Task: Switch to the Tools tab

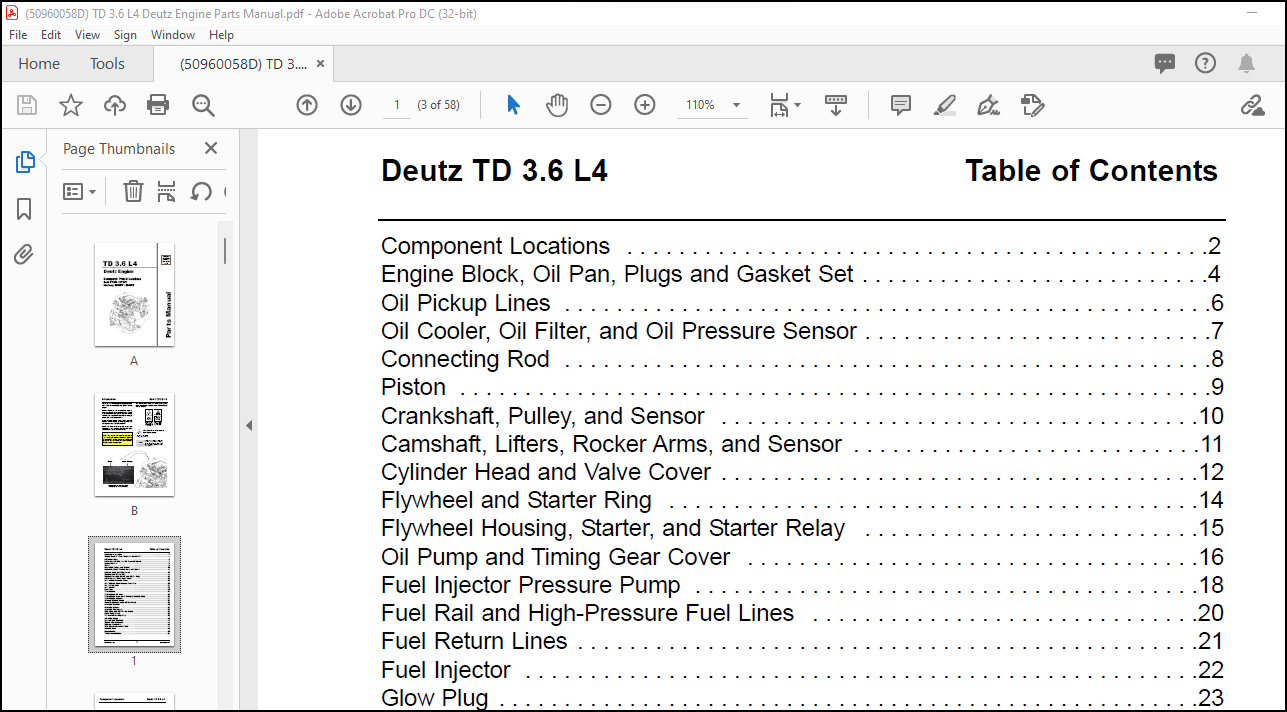Action: click(x=107, y=63)
